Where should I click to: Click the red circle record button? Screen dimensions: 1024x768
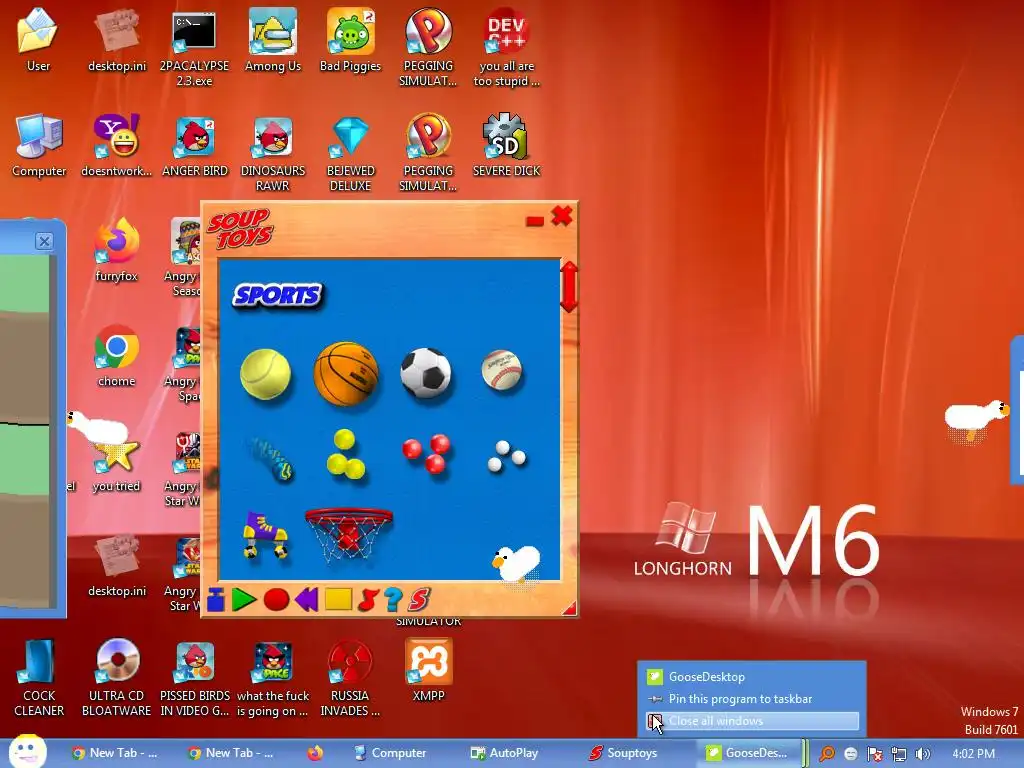click(276, 600)
